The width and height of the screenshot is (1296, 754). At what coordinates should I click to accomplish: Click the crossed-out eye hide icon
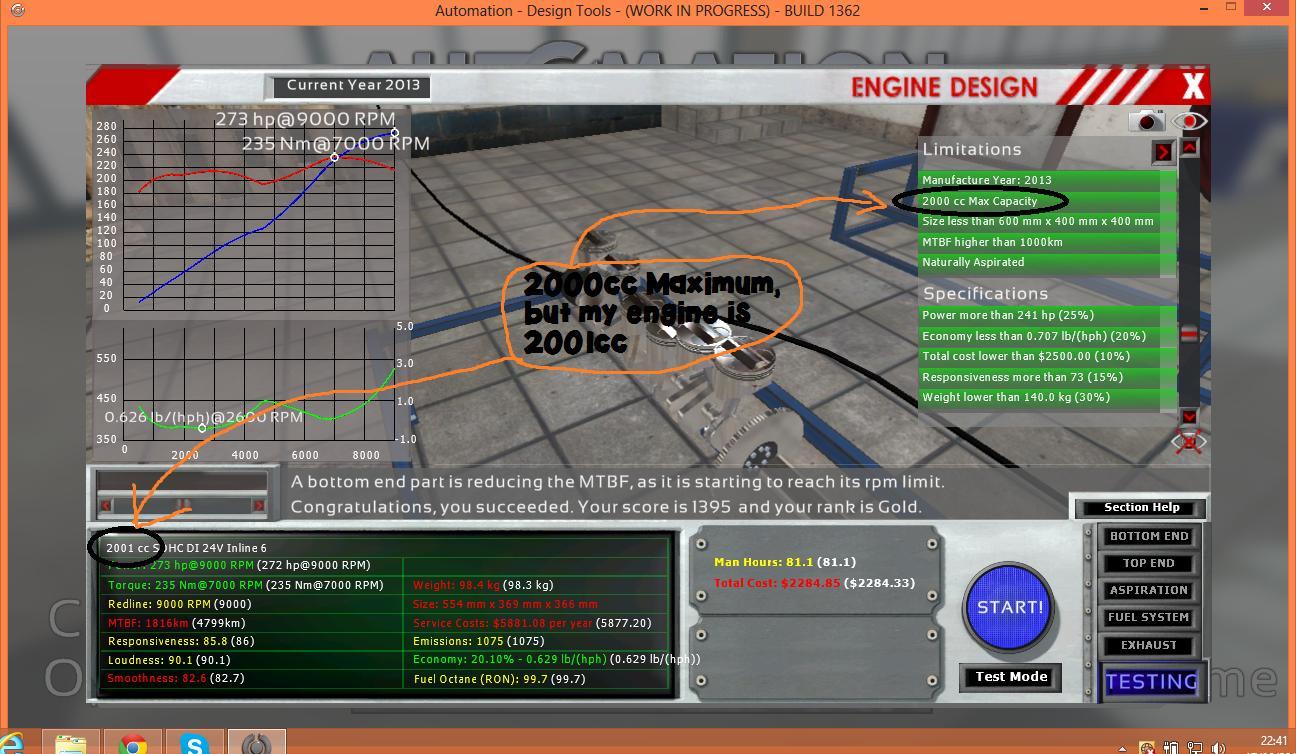1189,442
